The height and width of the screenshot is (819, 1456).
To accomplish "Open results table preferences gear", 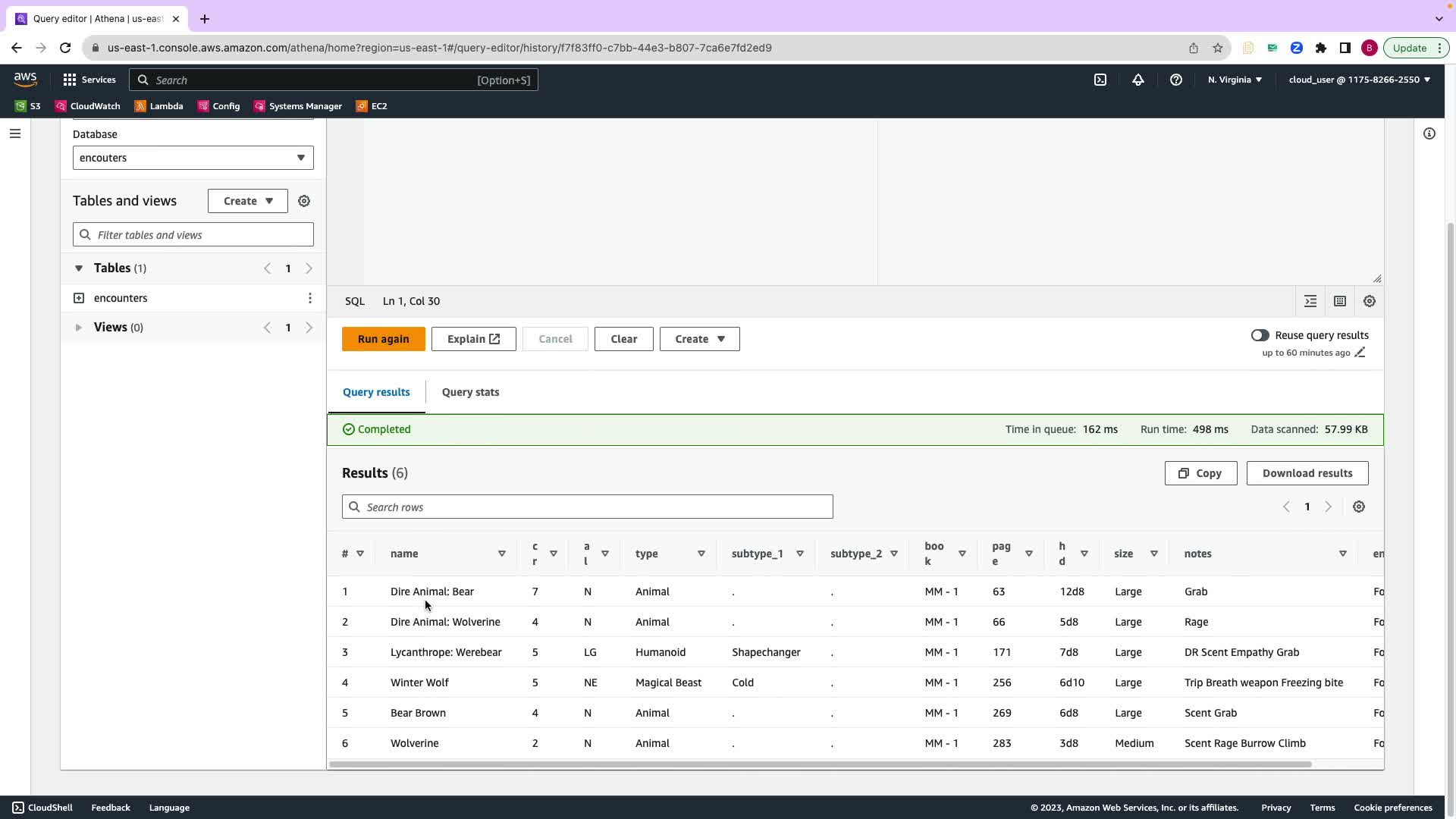I will click(1359, 507).
